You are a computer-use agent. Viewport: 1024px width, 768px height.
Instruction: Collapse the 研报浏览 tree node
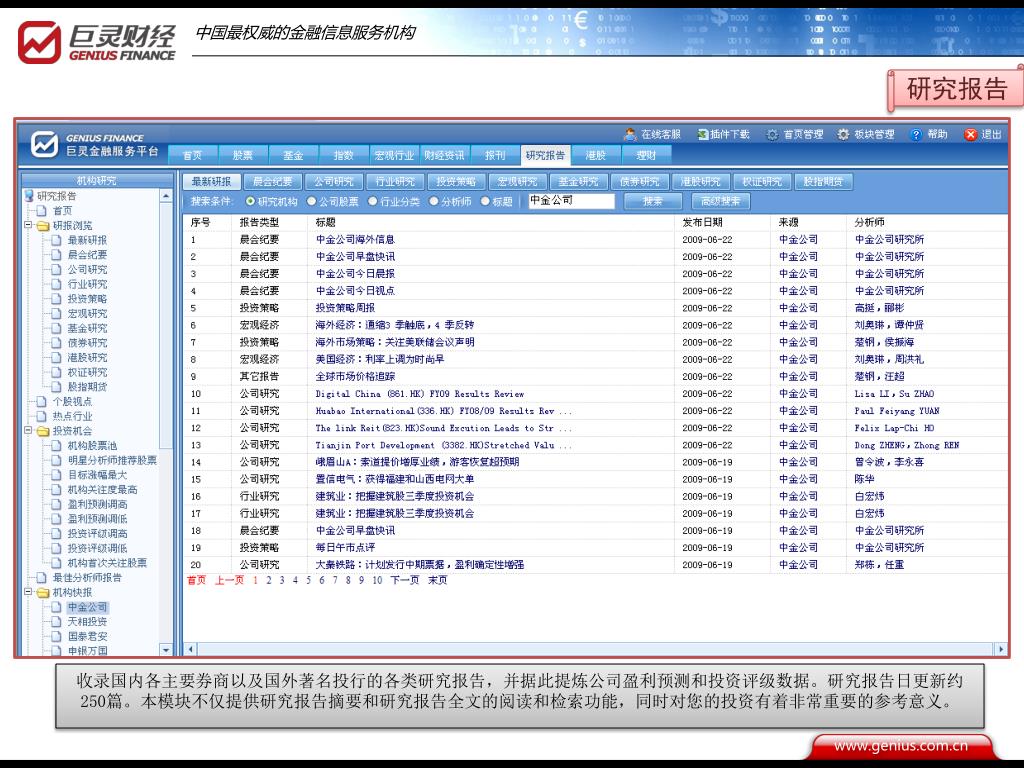(28, 225)
